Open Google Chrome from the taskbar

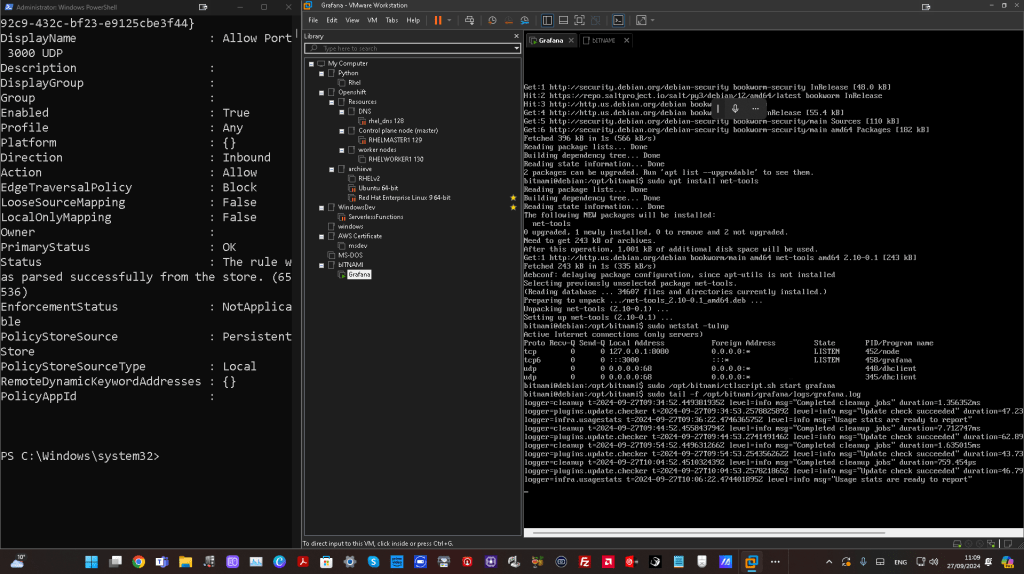[x=138, y=562]
